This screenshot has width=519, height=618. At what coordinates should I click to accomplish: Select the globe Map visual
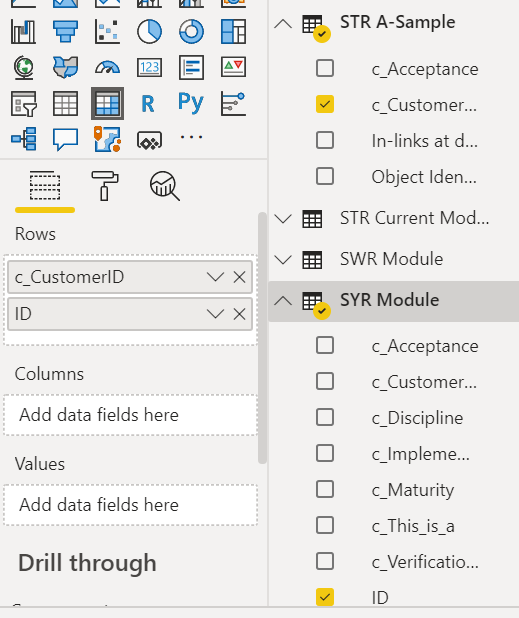point(24,67)
